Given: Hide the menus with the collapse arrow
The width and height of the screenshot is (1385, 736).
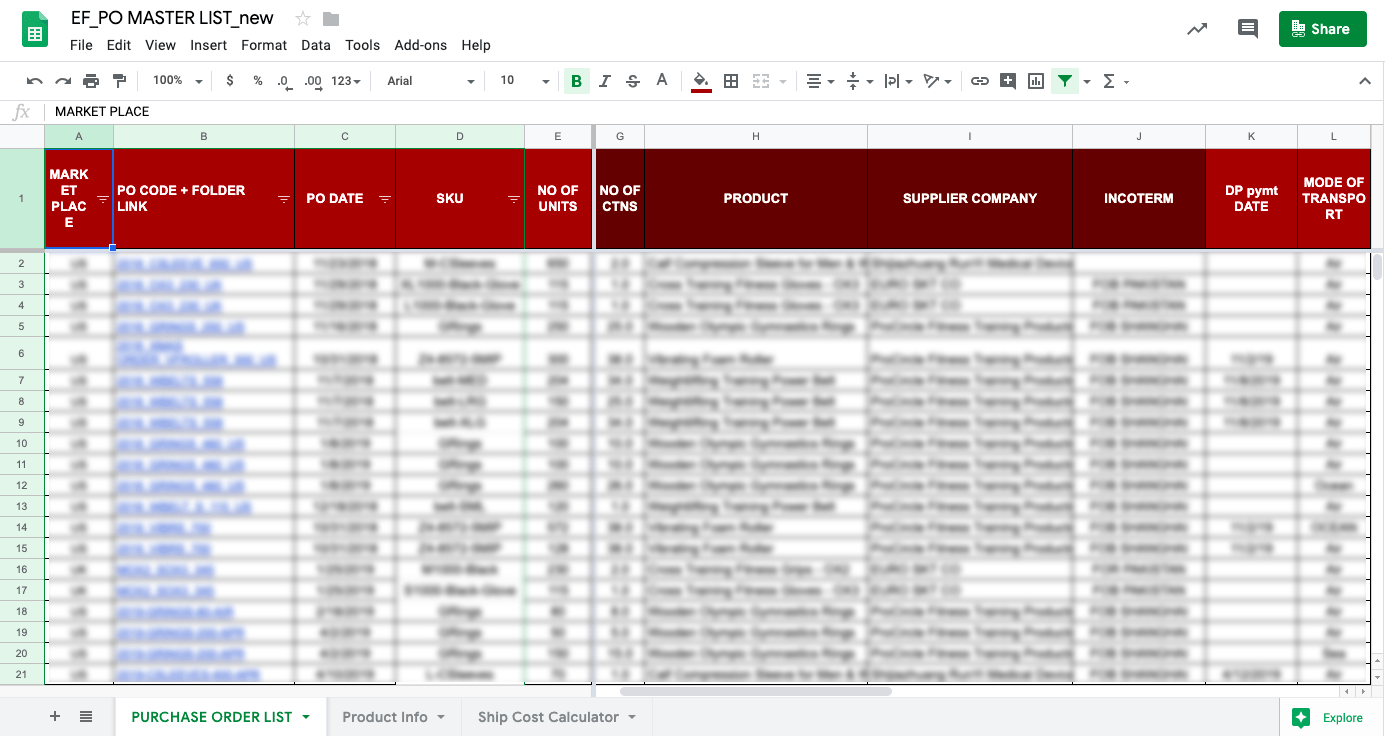Looking at the screenshot, I should click(x=1365, y=81).
